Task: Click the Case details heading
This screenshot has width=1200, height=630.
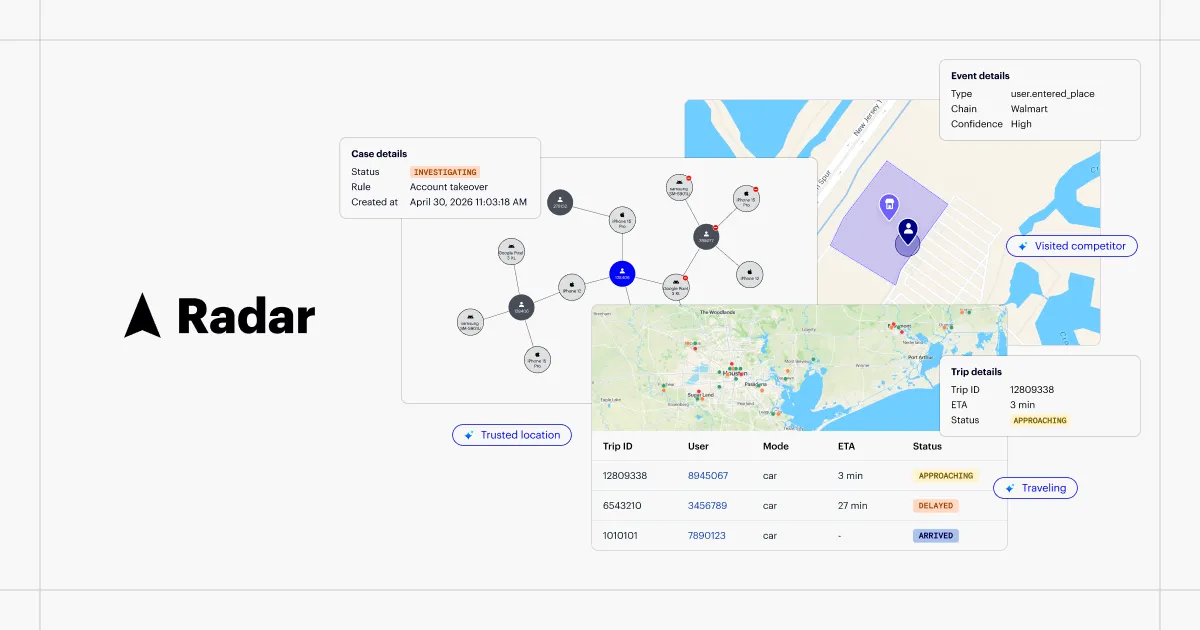Action: [379, 154]
